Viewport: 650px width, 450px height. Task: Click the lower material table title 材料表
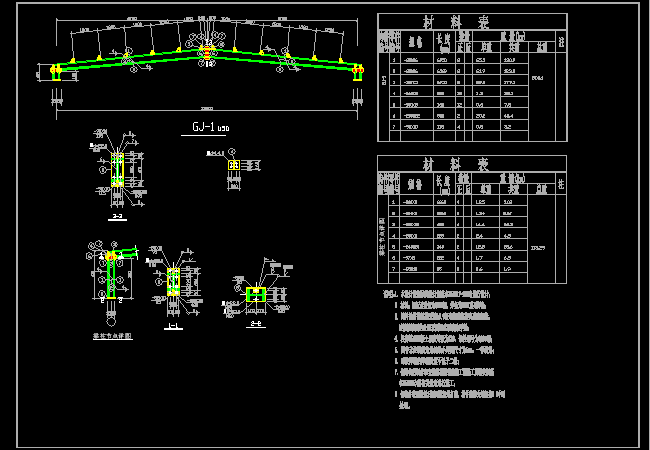point(470,163)
